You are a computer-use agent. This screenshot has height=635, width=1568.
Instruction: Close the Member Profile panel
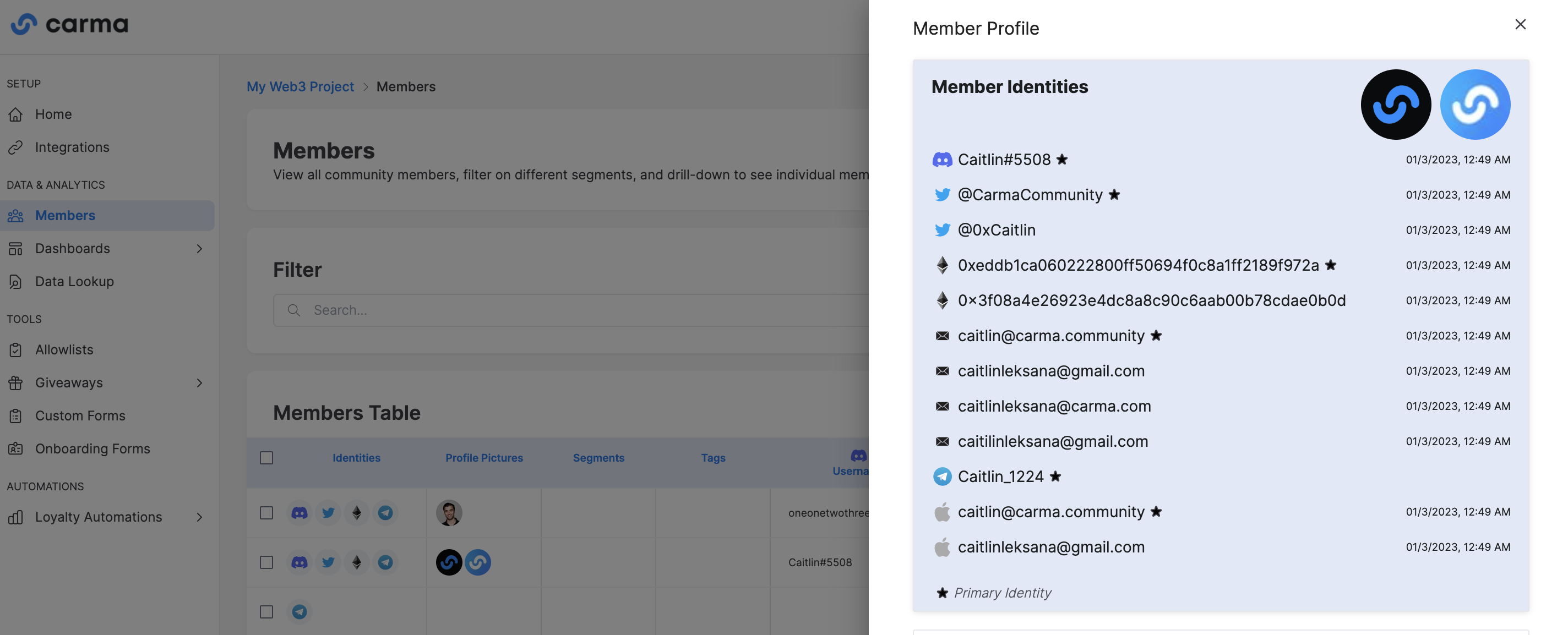pyautogui.click(x=1520, y=24)
